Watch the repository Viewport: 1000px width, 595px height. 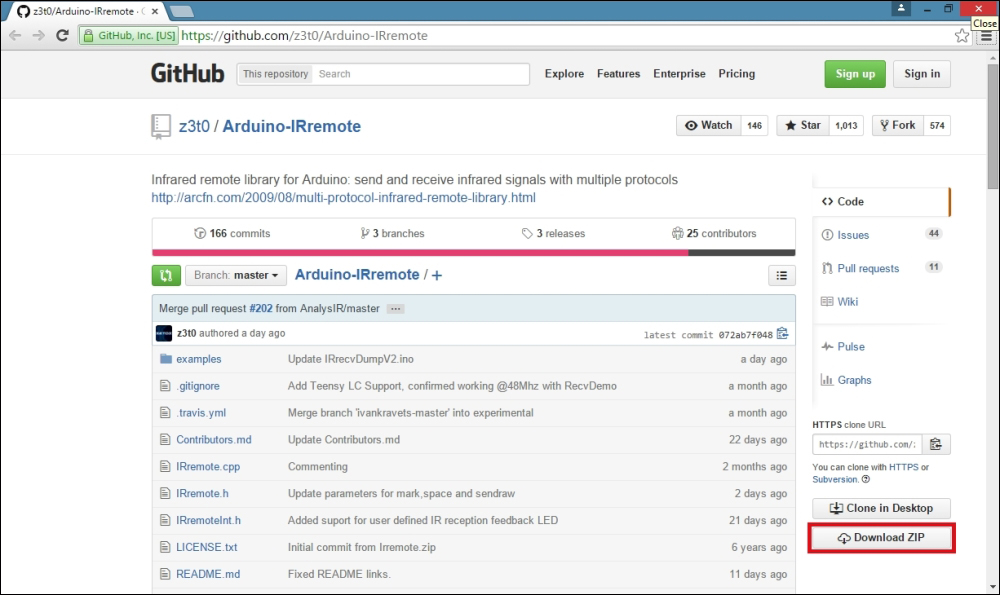pyautogui.click(x=709, y=126)
